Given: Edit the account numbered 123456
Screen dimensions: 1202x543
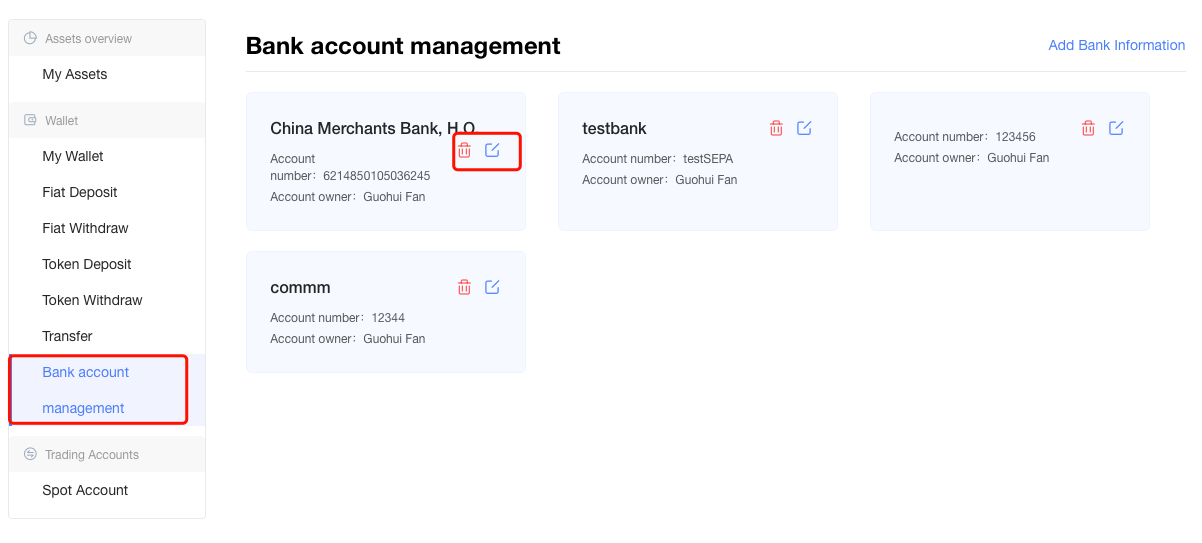Looking at the screenshot, I should (1116, 128).
